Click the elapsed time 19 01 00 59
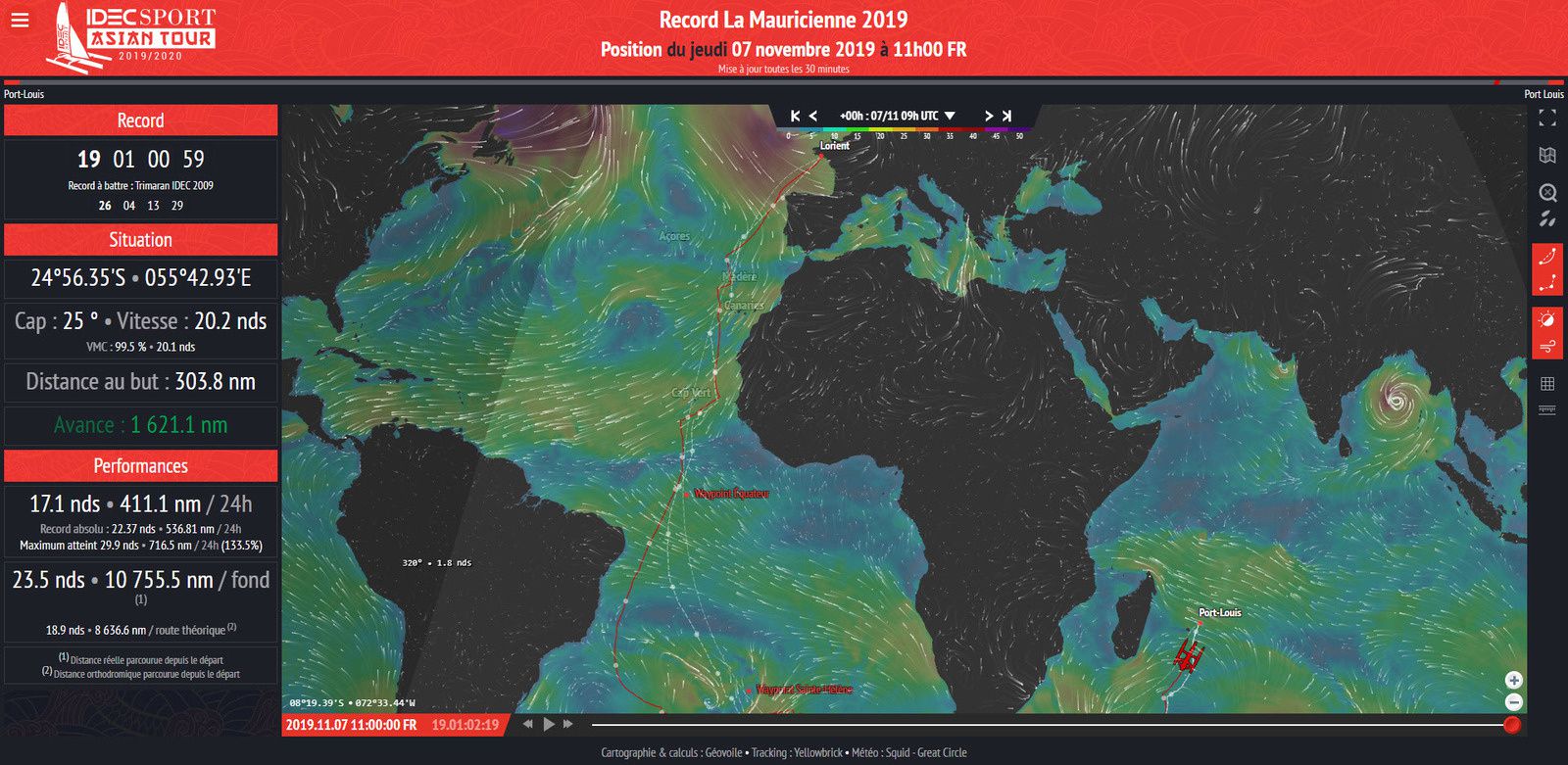This screenshot has width=1568, height=765. [x=141, y=159]
